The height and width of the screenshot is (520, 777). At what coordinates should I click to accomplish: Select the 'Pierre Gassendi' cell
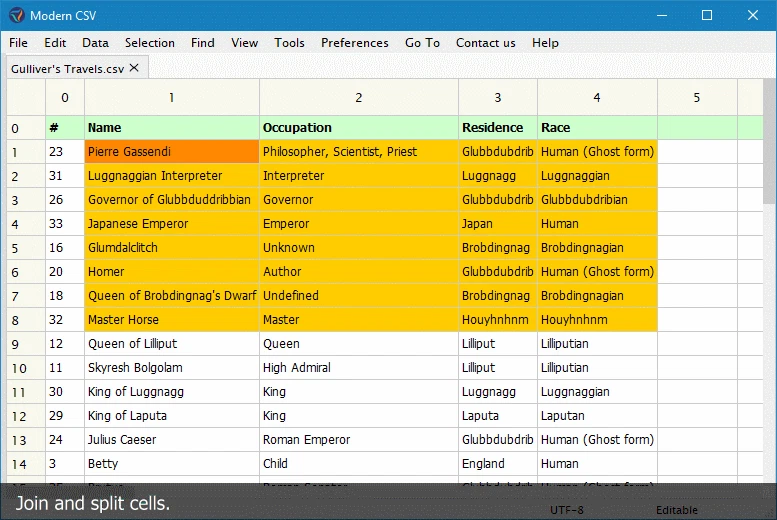coord(172,152)
